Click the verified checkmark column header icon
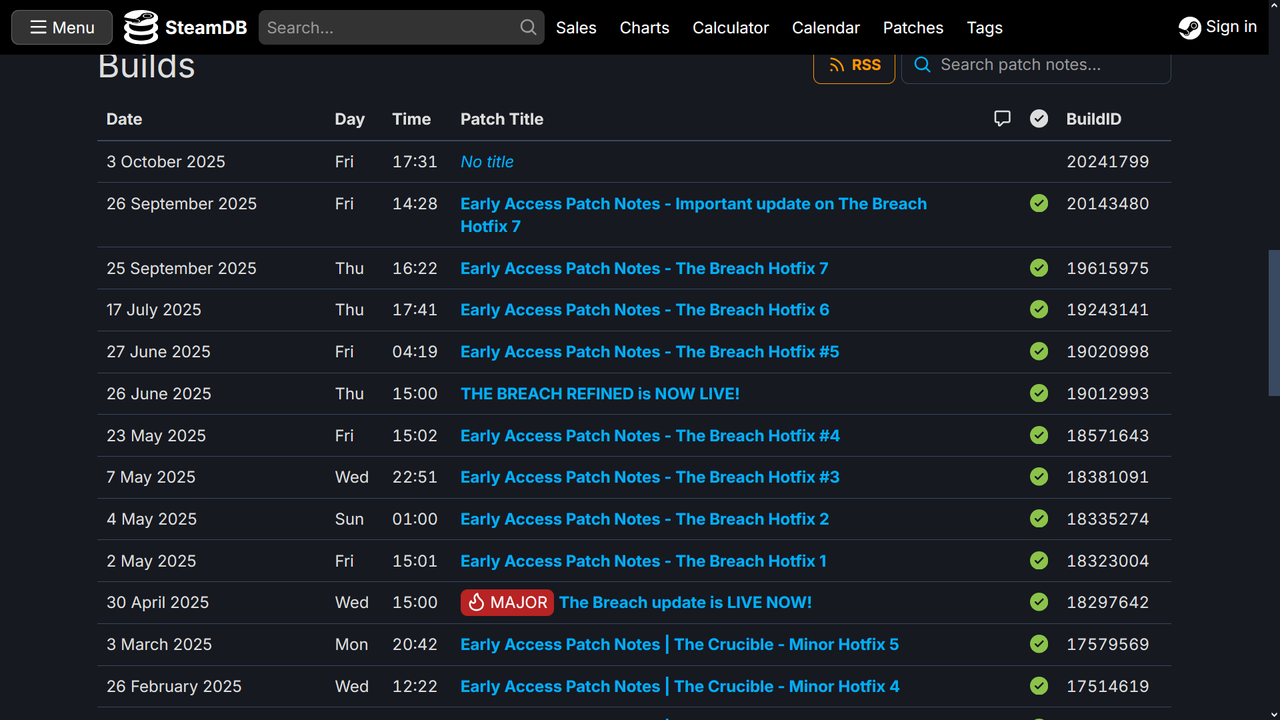 point(1039,118)
